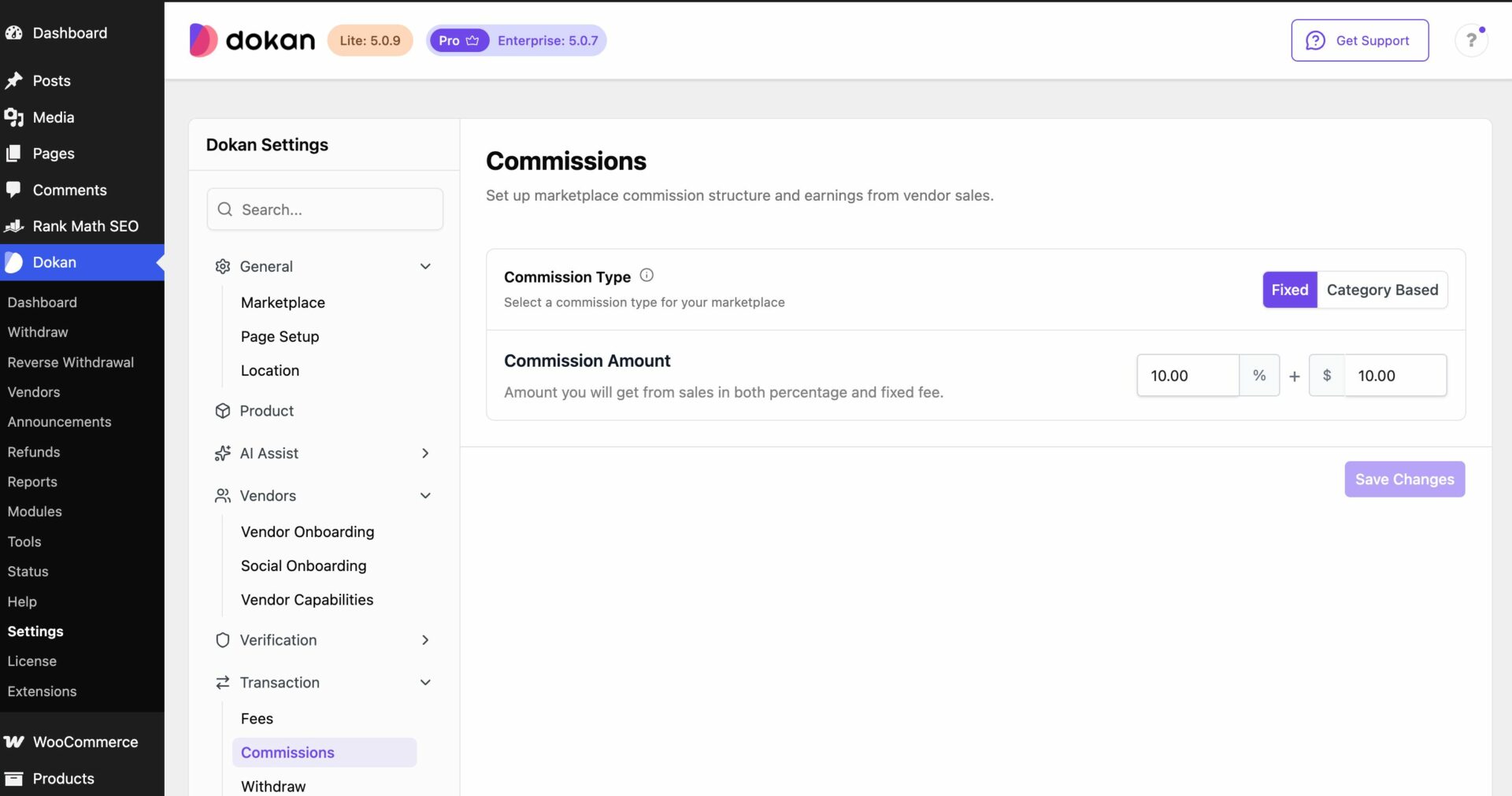Click the AI Assist sparkle icon
The height and width of the screenshot is (796, 1512).
click(x=223, y=454)
